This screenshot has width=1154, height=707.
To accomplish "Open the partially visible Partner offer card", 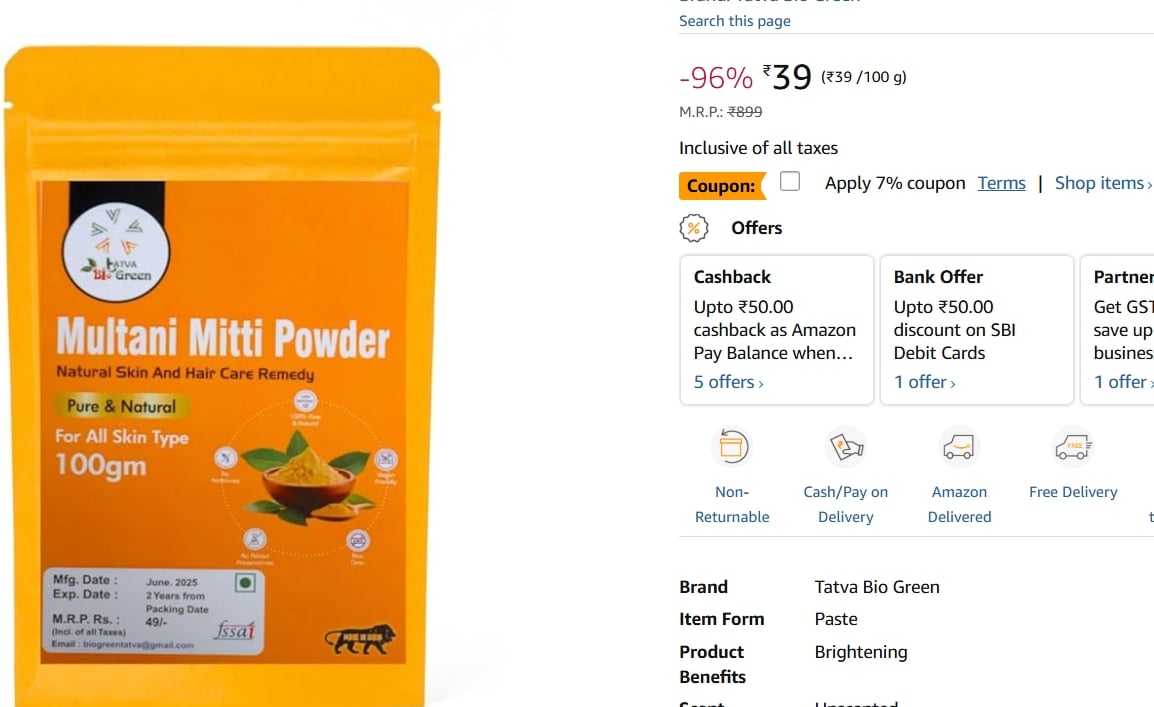I will pos(1117,330).
